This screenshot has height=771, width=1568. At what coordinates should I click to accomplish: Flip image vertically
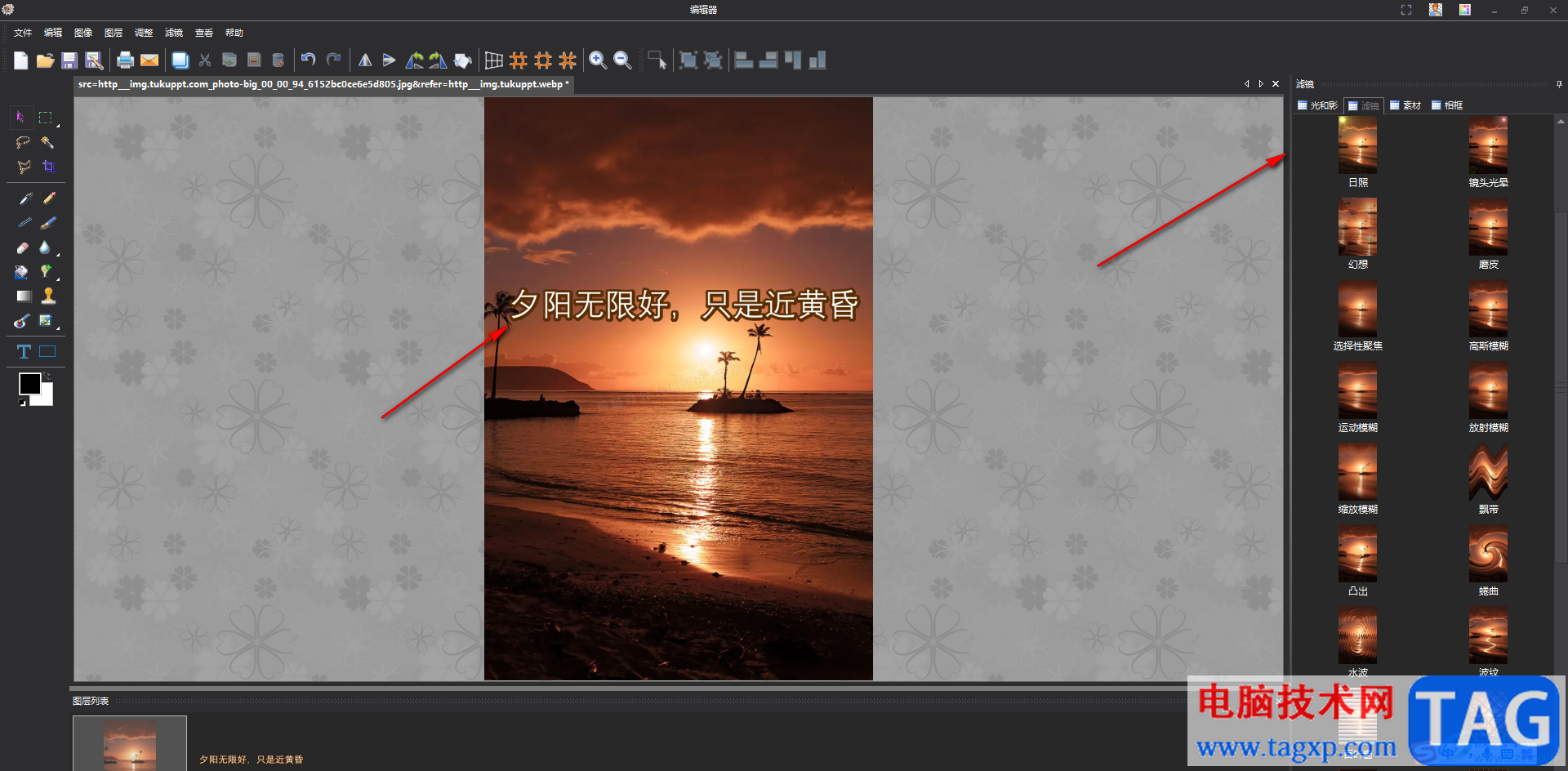coord(390,60)
